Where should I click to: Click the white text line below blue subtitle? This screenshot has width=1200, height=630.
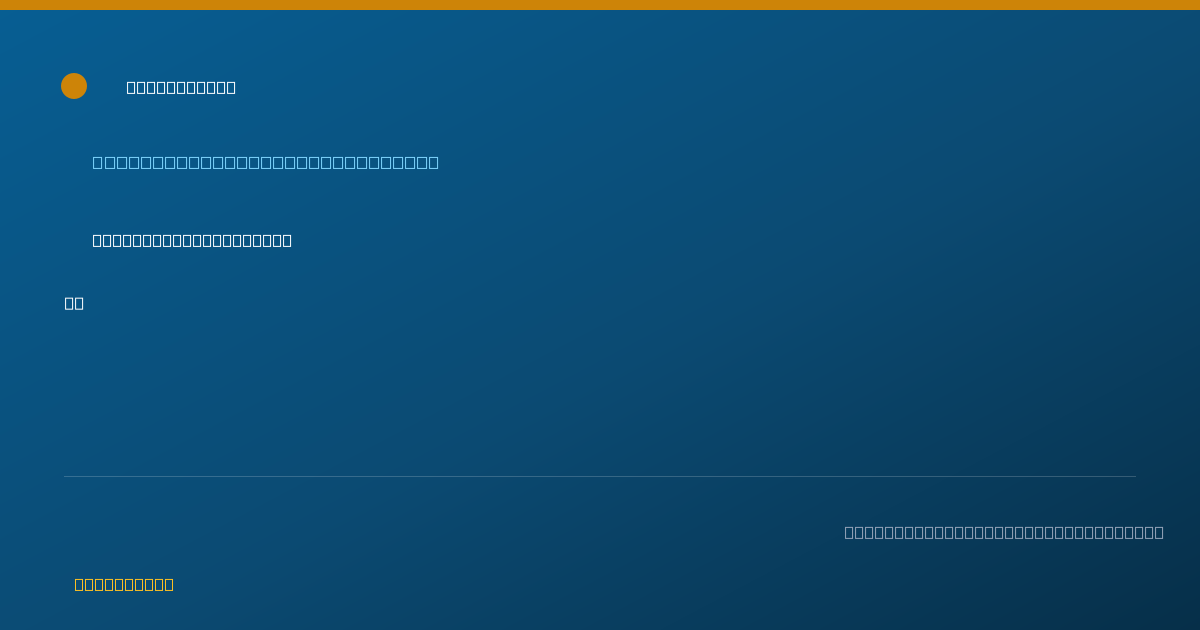tap(192, 240)
